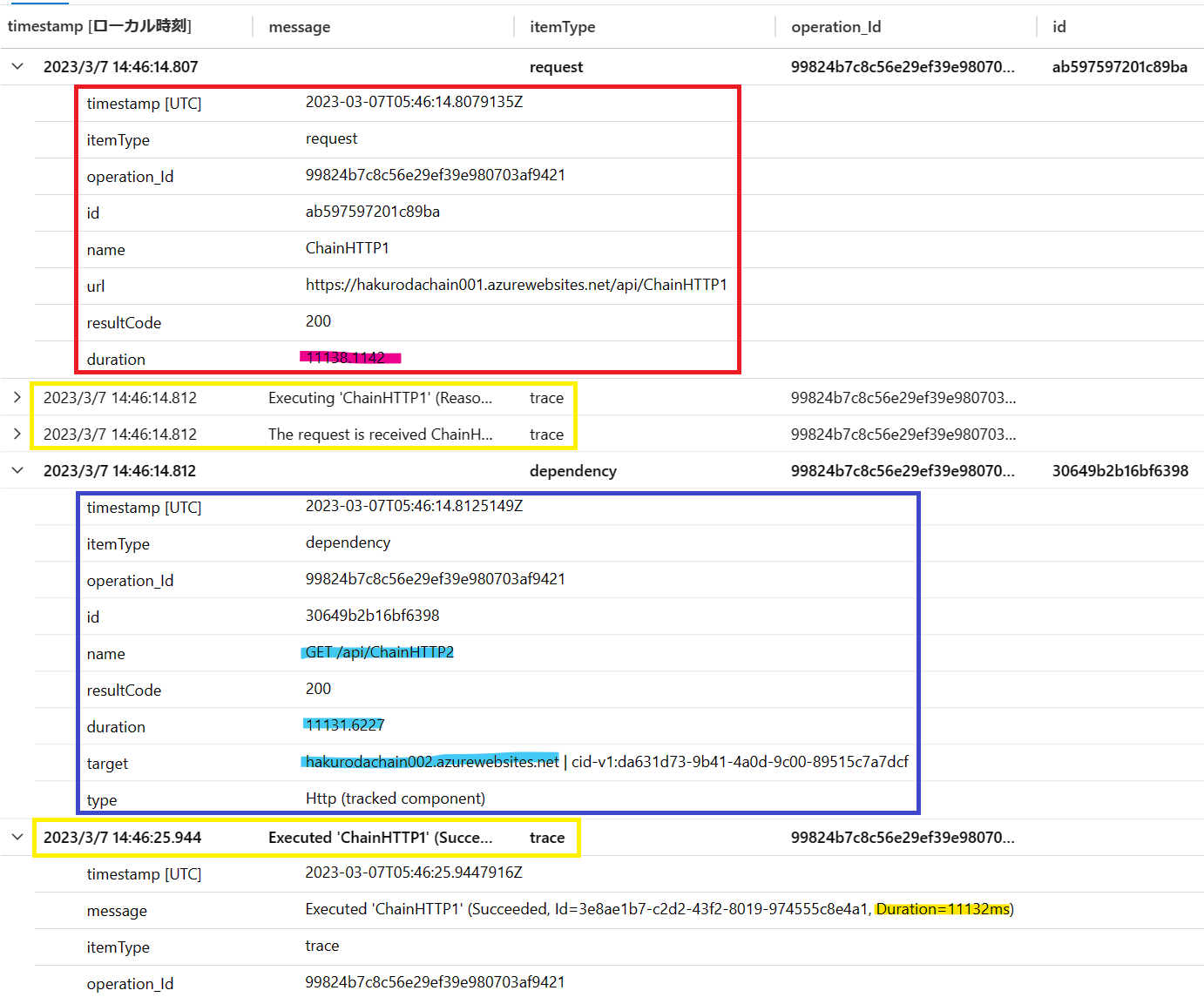Image resolution: width=1204 pixels, height=1004 pixels.
Task: Click dependency name GET /api/ChainHTTP2
Action: (379, 652)
